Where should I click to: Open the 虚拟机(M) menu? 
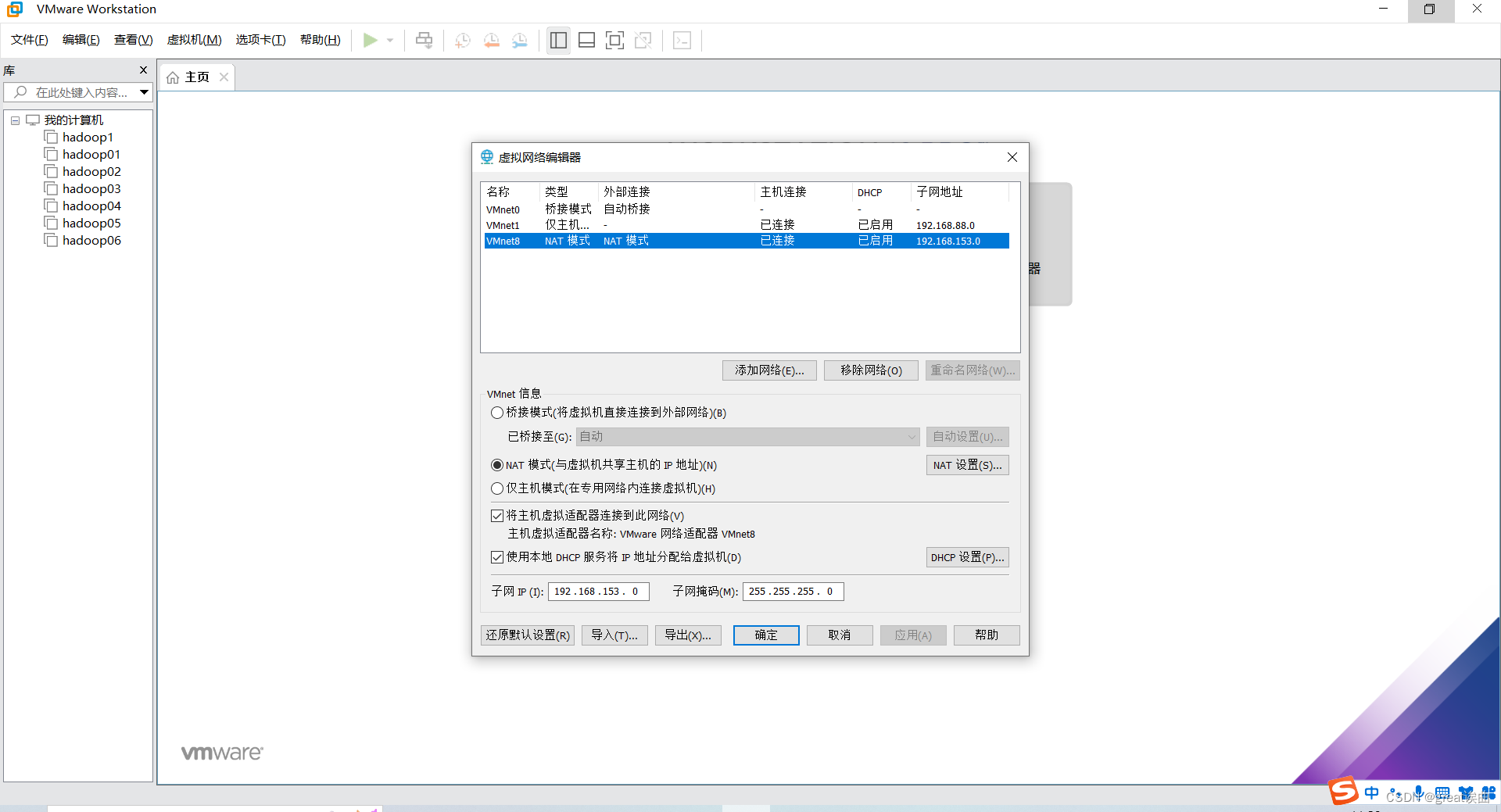coord(194,40)
